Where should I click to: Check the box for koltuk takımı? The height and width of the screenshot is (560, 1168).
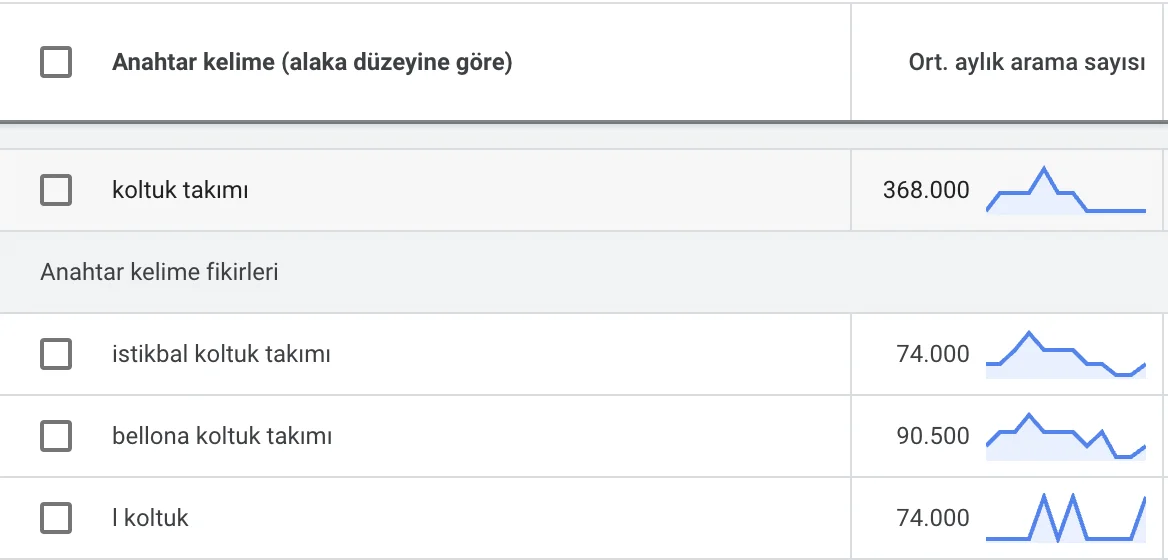coord(56,190)
